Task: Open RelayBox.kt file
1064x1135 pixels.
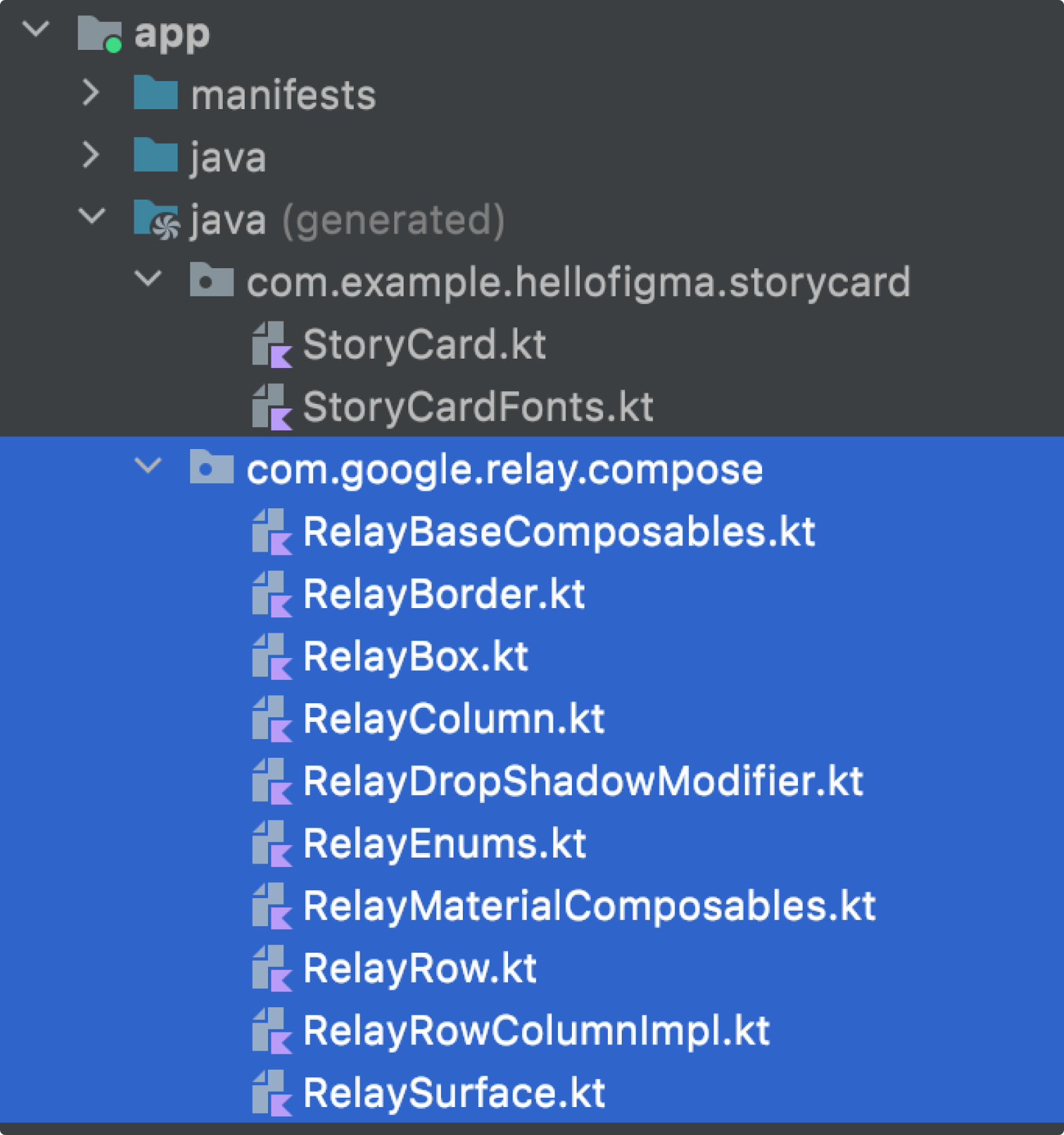Action: tap(415, 657)
